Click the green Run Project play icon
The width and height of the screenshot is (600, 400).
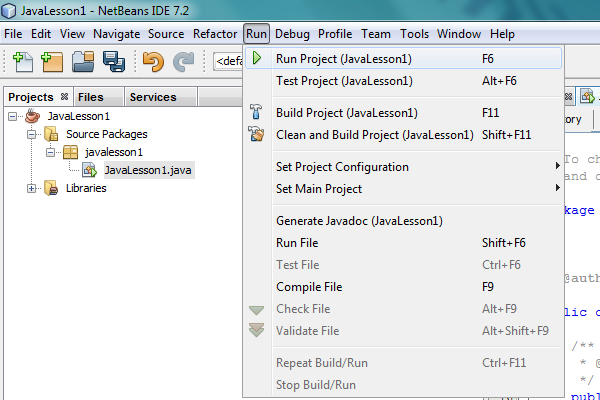pos(257,58)
